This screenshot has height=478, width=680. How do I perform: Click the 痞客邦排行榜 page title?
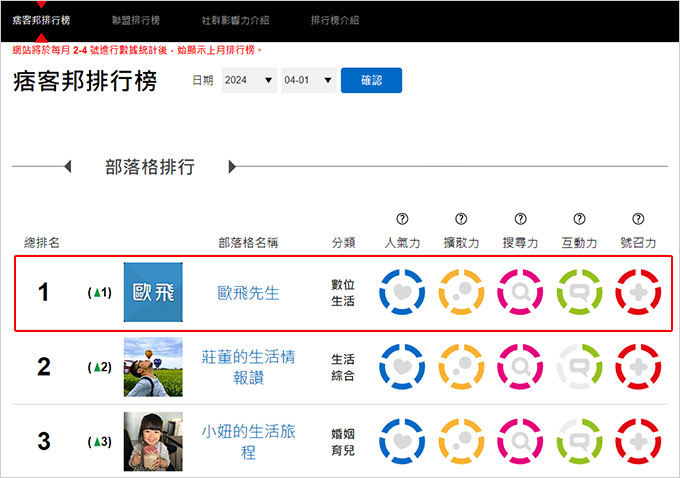[x=85, y=81]
